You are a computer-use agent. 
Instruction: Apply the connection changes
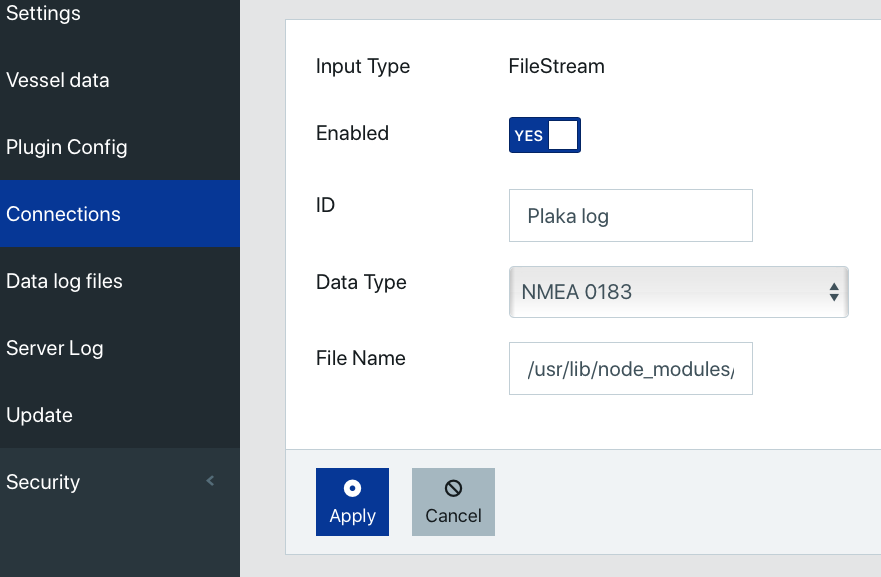click(352, 502)
